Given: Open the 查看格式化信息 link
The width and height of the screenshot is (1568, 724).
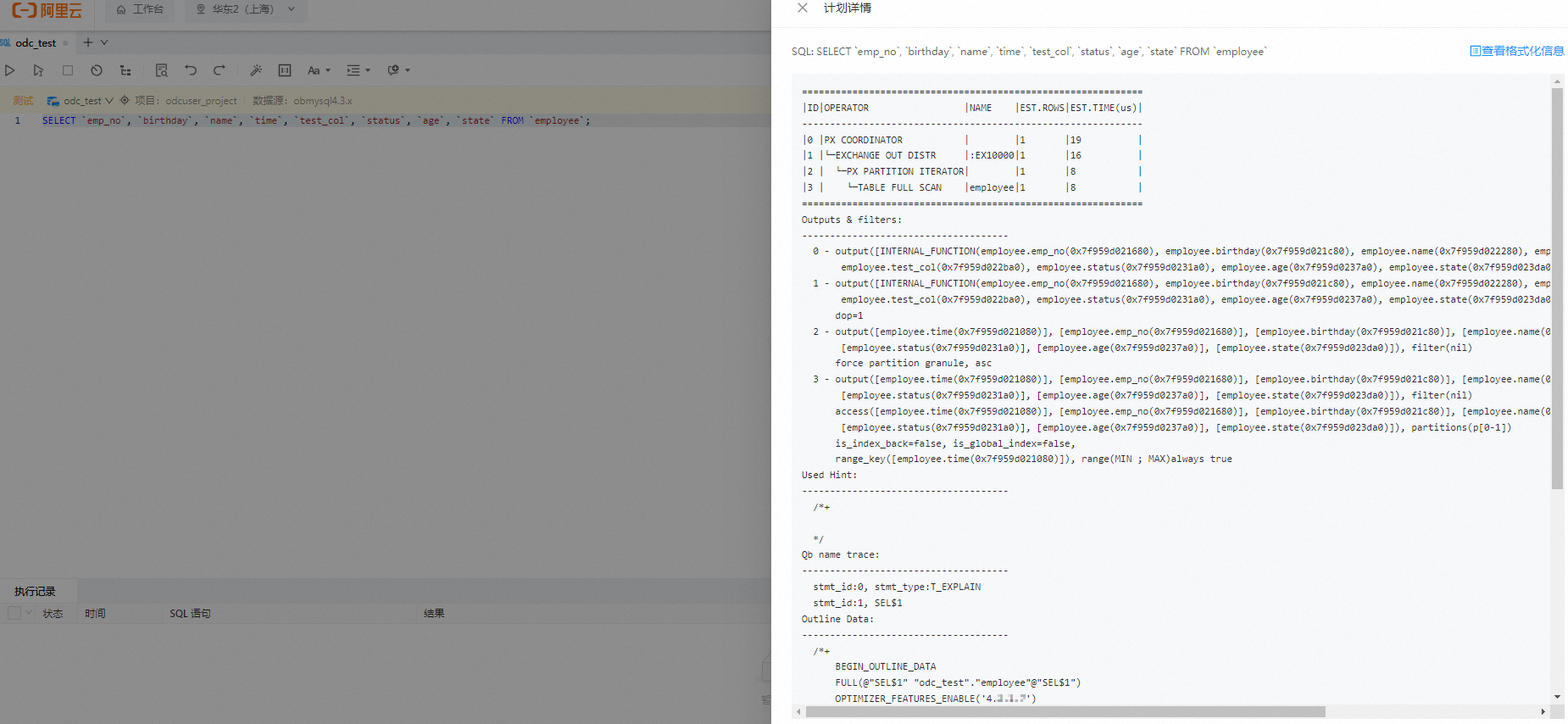Looking at the screenshot, I should (x=1516, y=51).
